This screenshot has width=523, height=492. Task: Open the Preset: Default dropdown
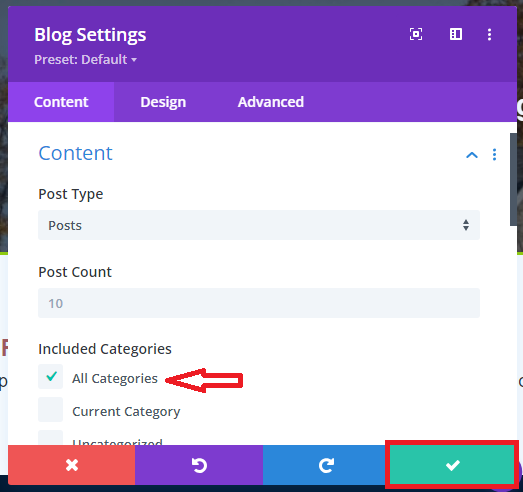tap(85, 60)
